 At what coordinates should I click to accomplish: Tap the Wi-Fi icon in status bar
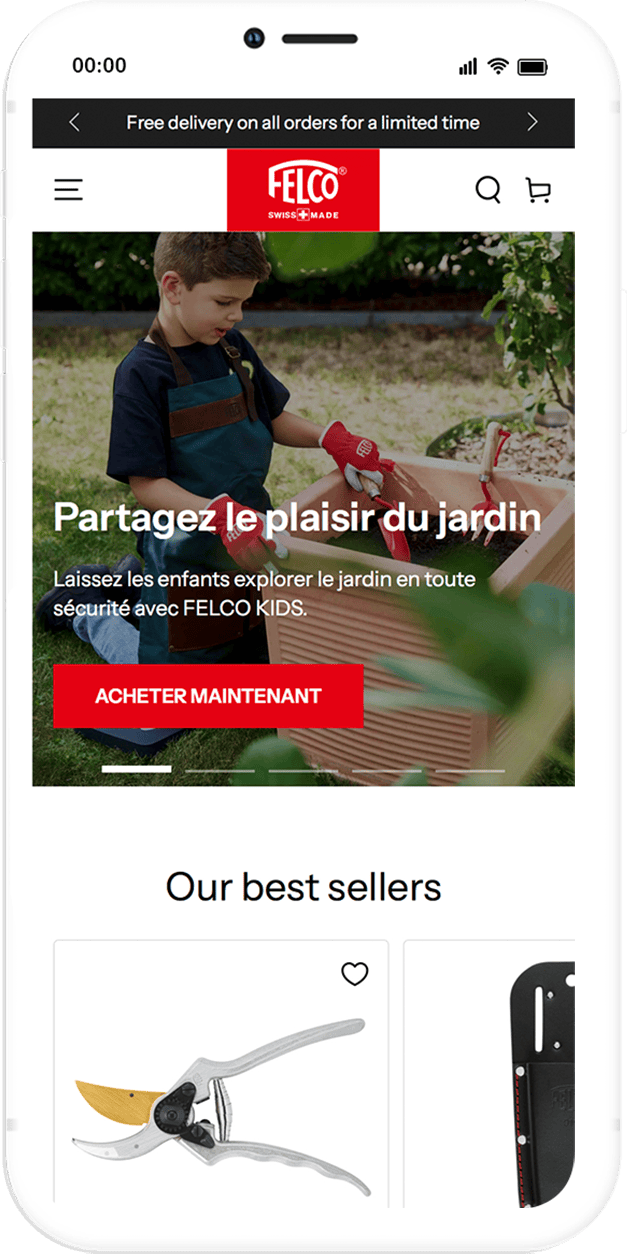point(498,66)
